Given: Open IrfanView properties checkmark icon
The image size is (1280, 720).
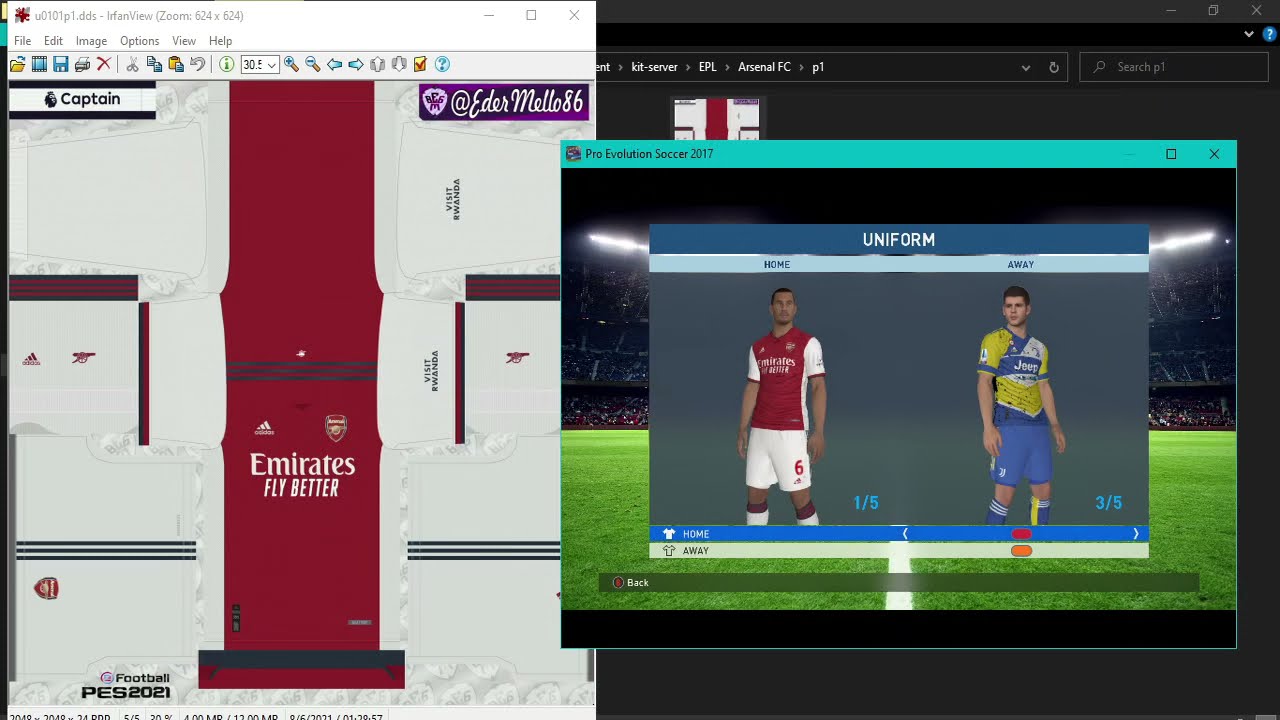Looking at the screenshot, I should (420, 64).
